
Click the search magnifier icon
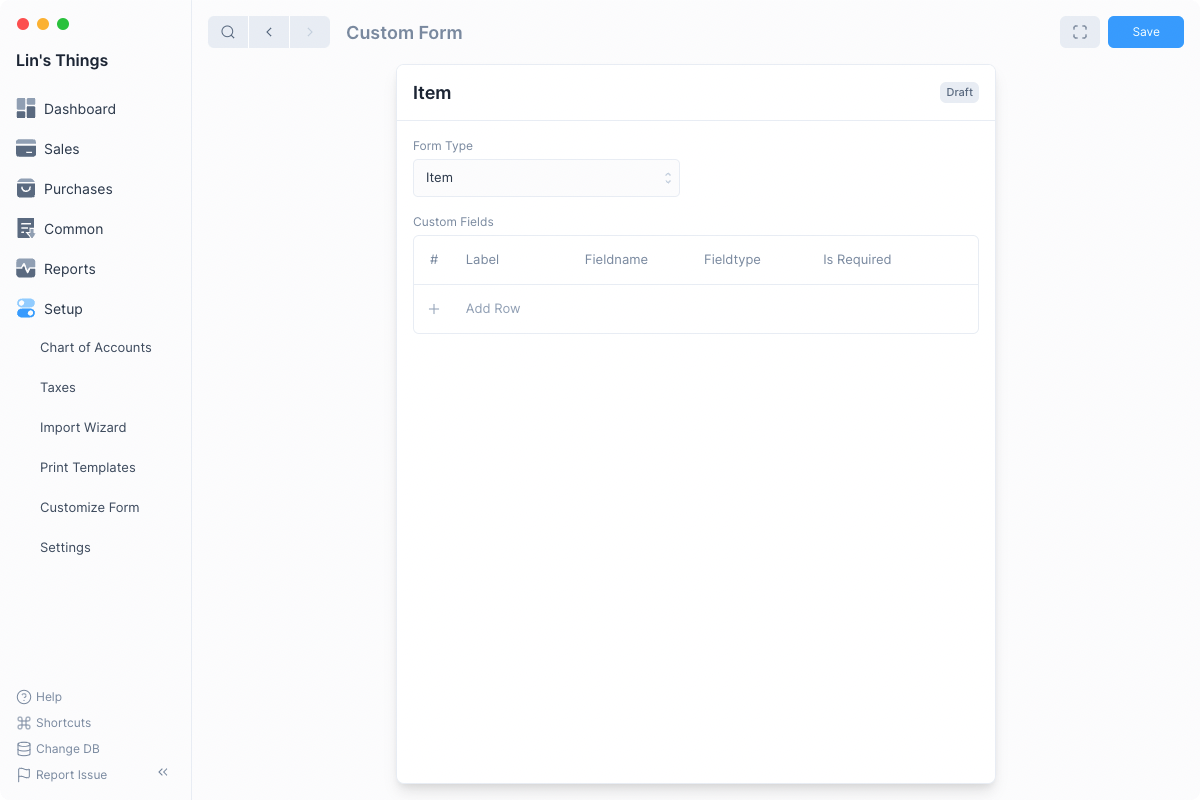tap(228, 32)
